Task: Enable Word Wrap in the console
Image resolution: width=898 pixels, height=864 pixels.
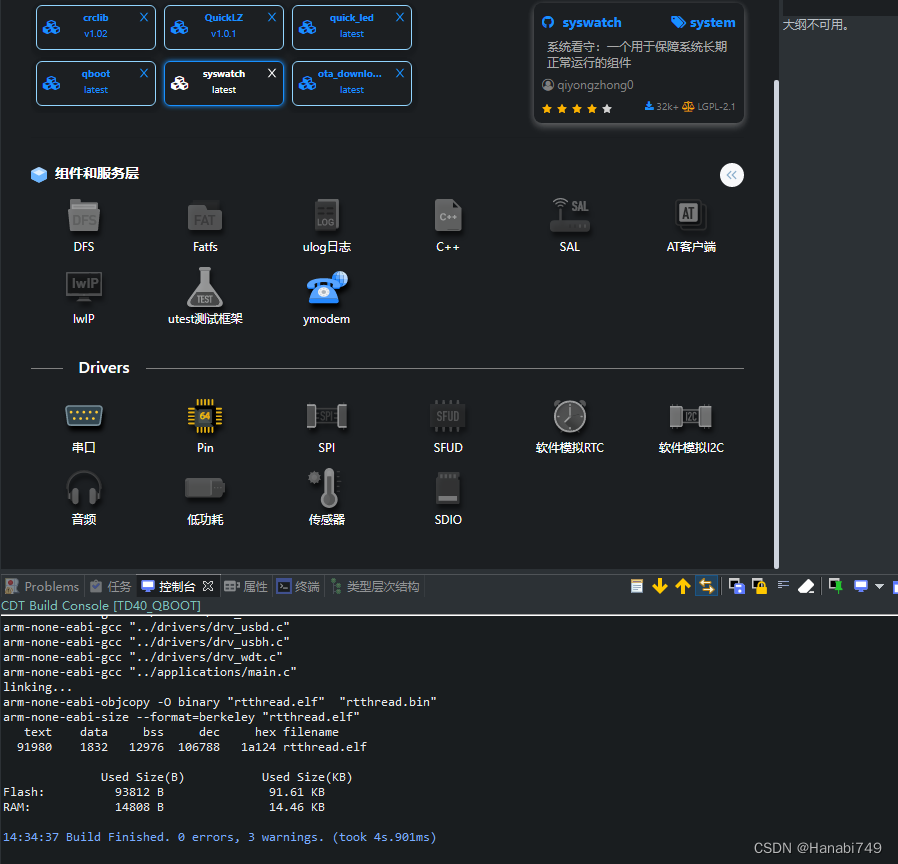Action: pos(785,586)
